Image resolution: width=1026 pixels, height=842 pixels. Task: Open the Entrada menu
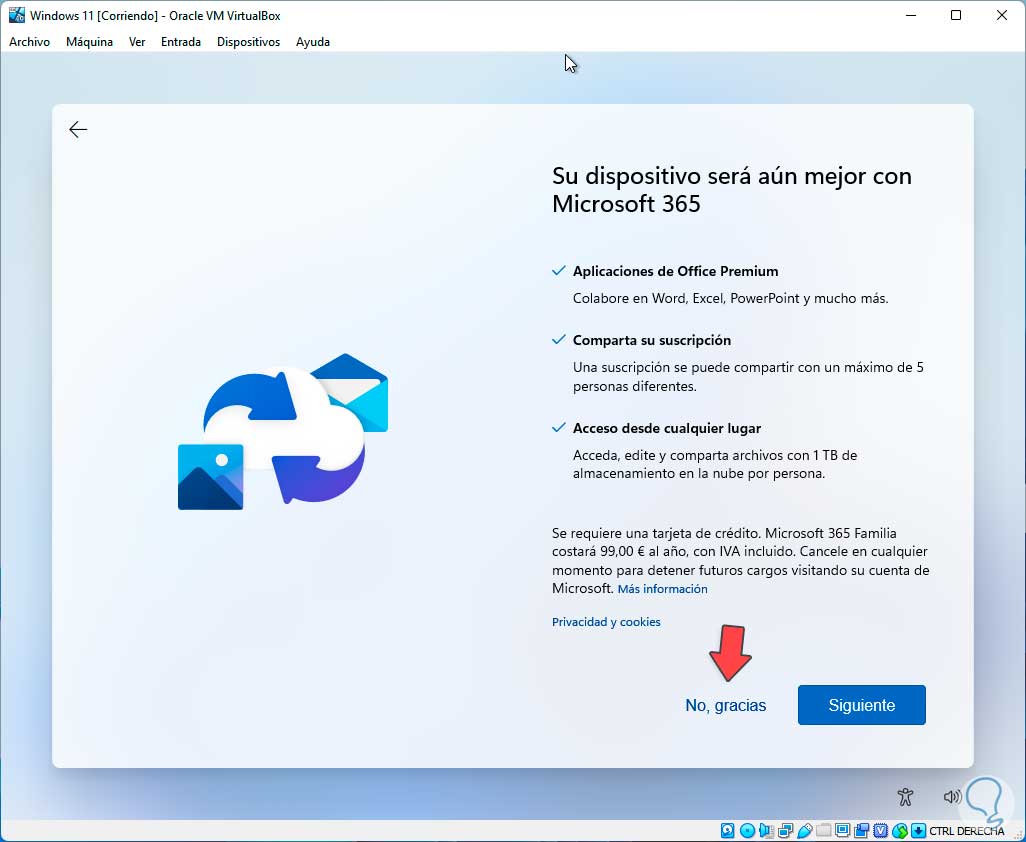click(181, 42)
